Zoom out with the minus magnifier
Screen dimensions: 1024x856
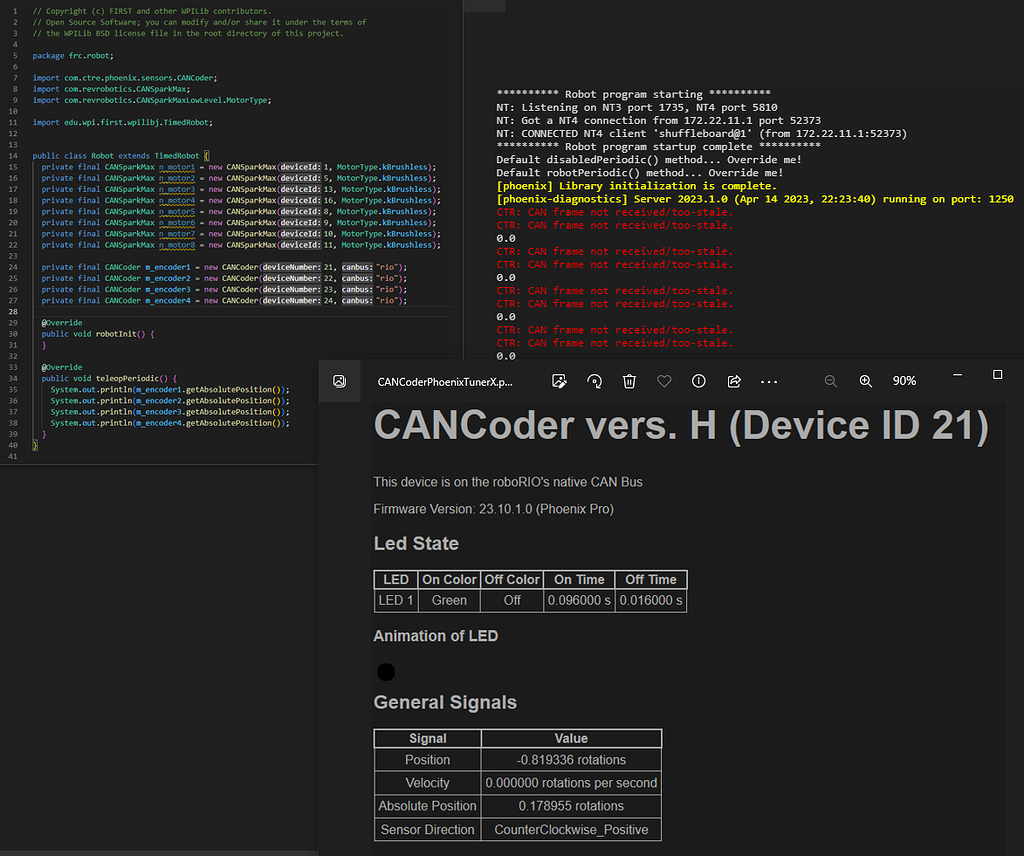(x=831, y=381)
